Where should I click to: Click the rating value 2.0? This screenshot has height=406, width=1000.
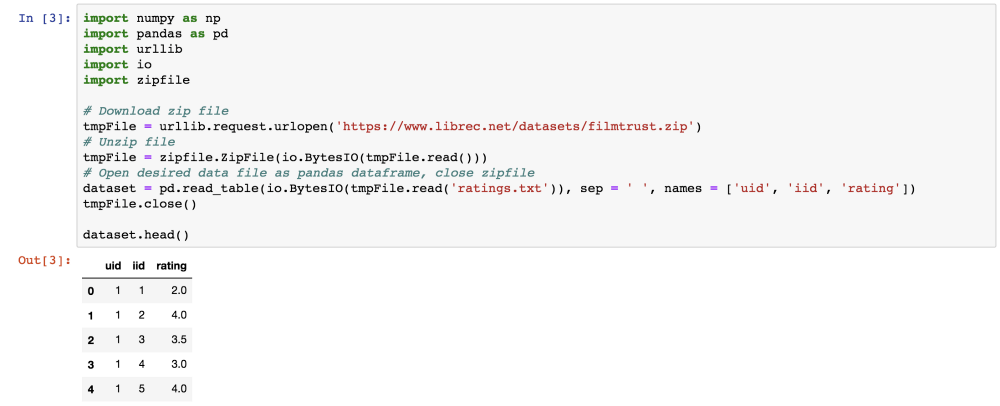[x=178, y=290]
